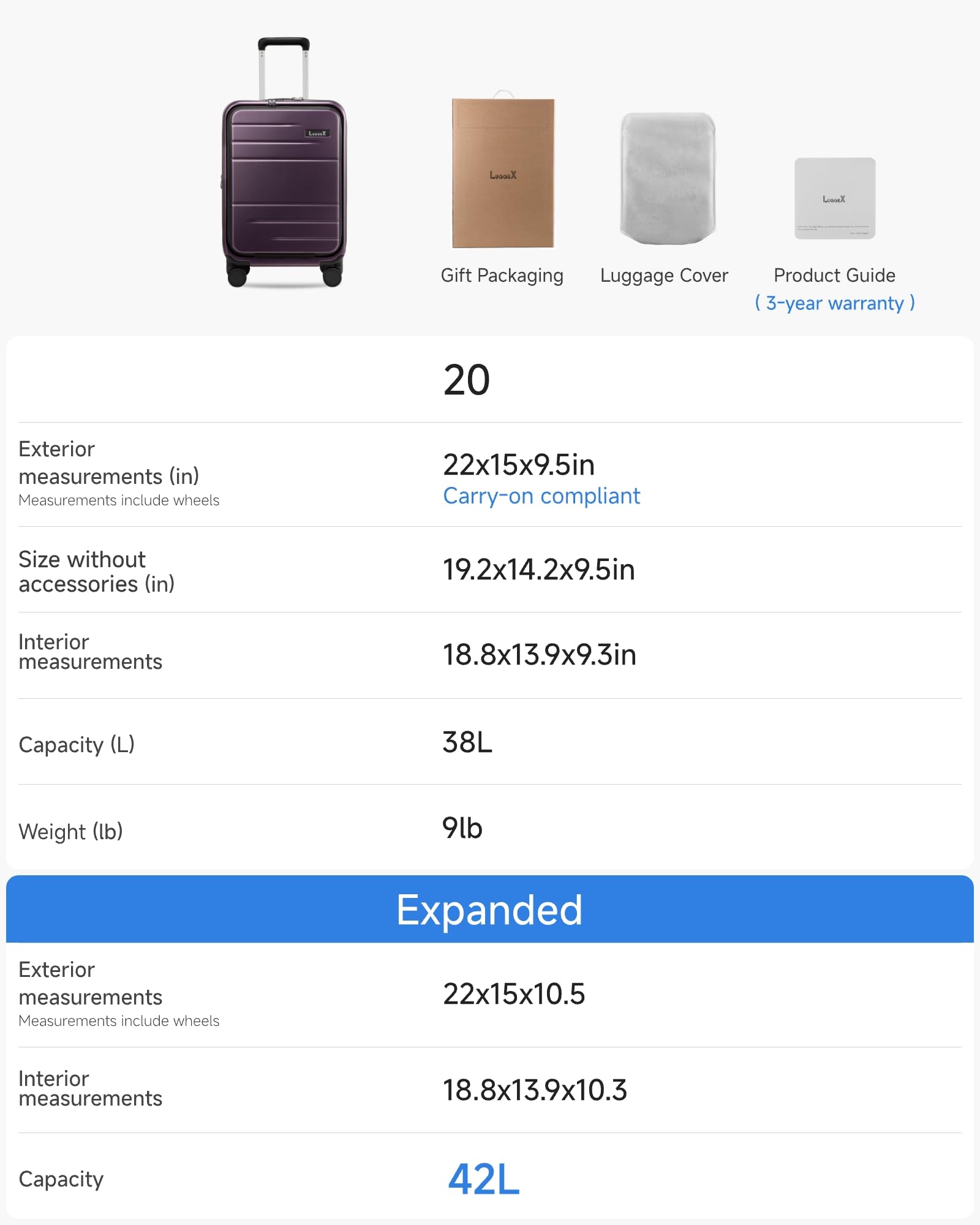Click the purple suitcase product image
Viewport: 980px width, 1225px height.
(284, 184)
